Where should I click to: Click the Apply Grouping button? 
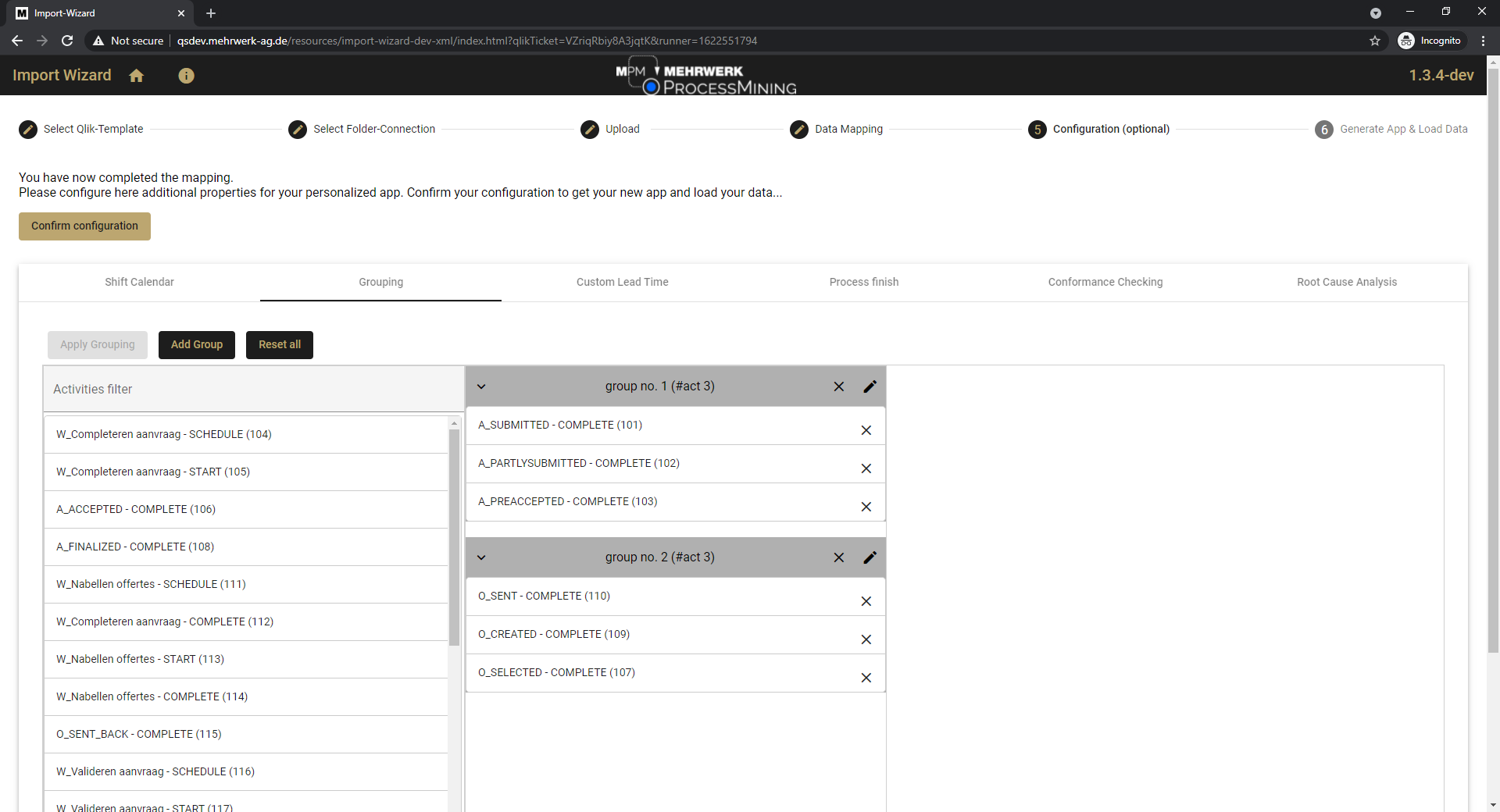(x=98, y=345)
